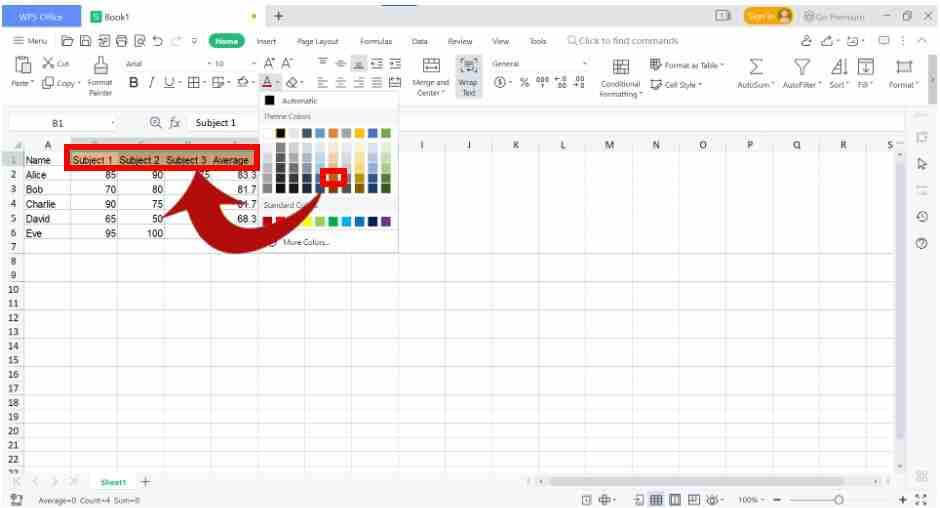Open the print preview icon
Screen dimensions: 940x508
point(140,41)
